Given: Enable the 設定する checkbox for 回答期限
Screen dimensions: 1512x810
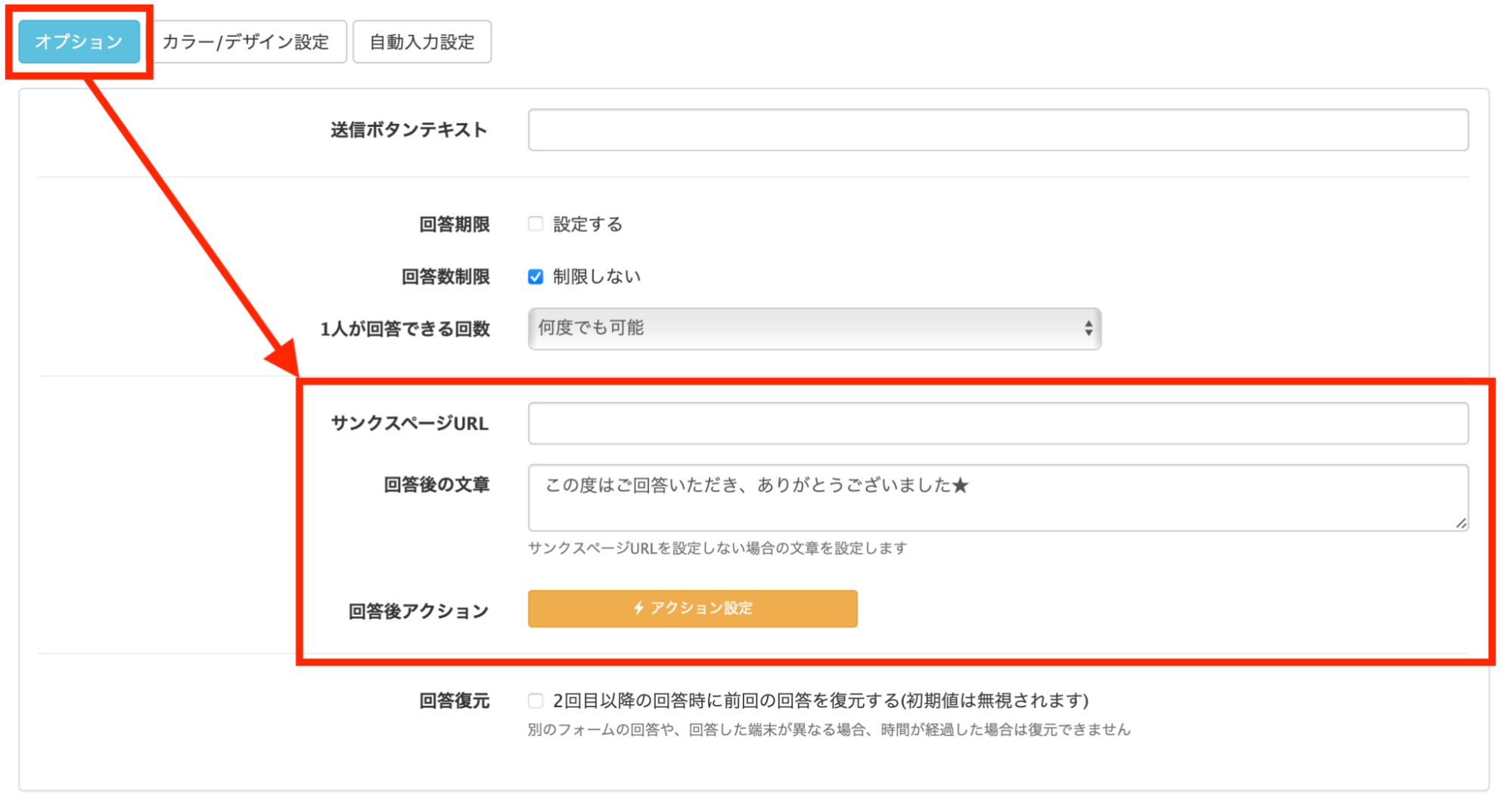Looking at the screenshot, I should pos(536,222).
